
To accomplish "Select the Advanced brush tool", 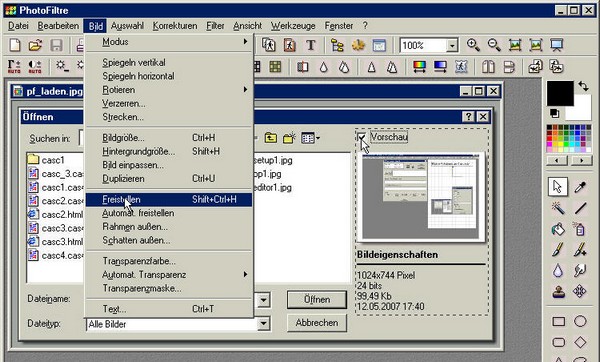I will coord(580,250).
